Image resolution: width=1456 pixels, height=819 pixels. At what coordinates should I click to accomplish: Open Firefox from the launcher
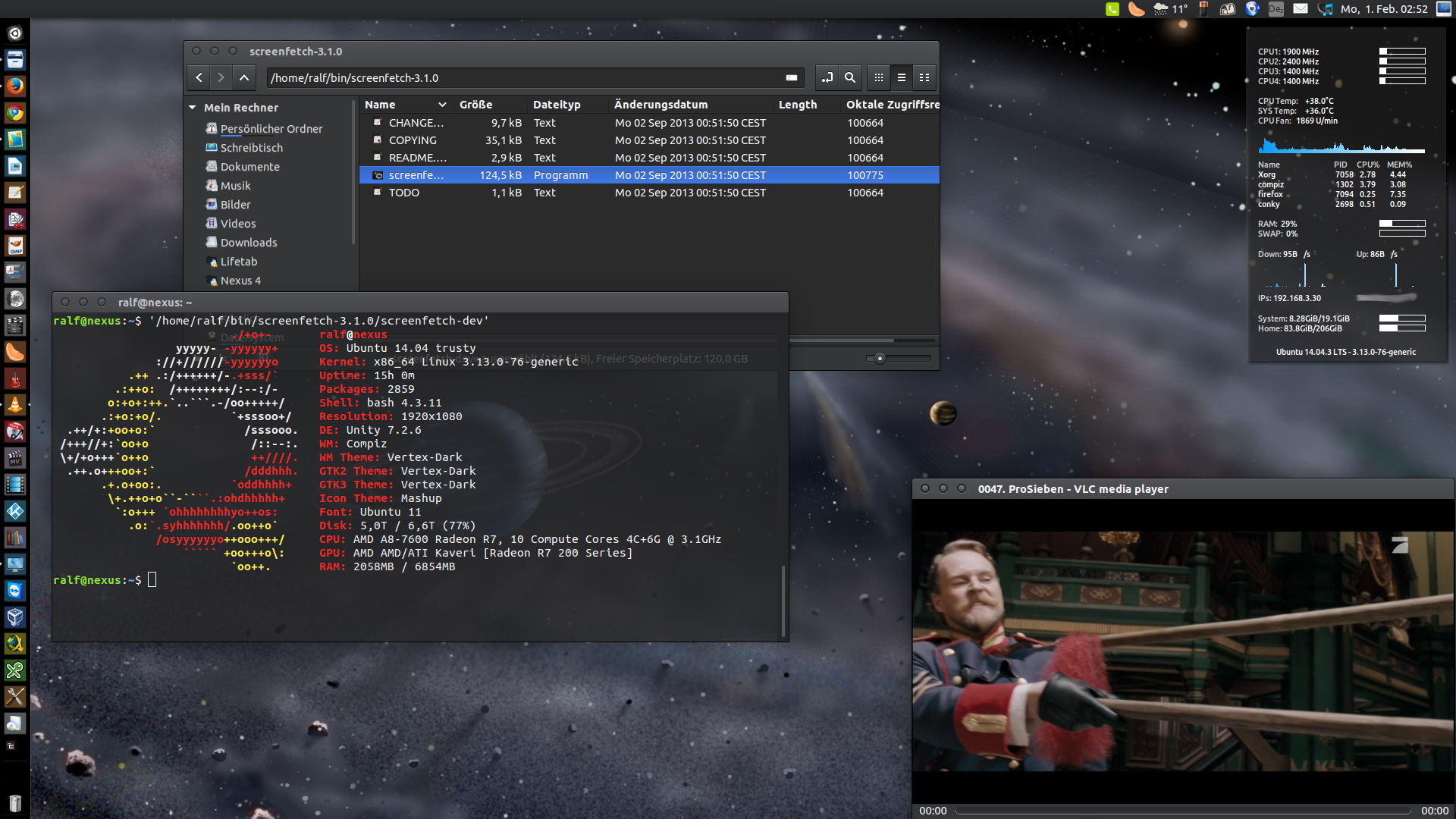point(14,86)
